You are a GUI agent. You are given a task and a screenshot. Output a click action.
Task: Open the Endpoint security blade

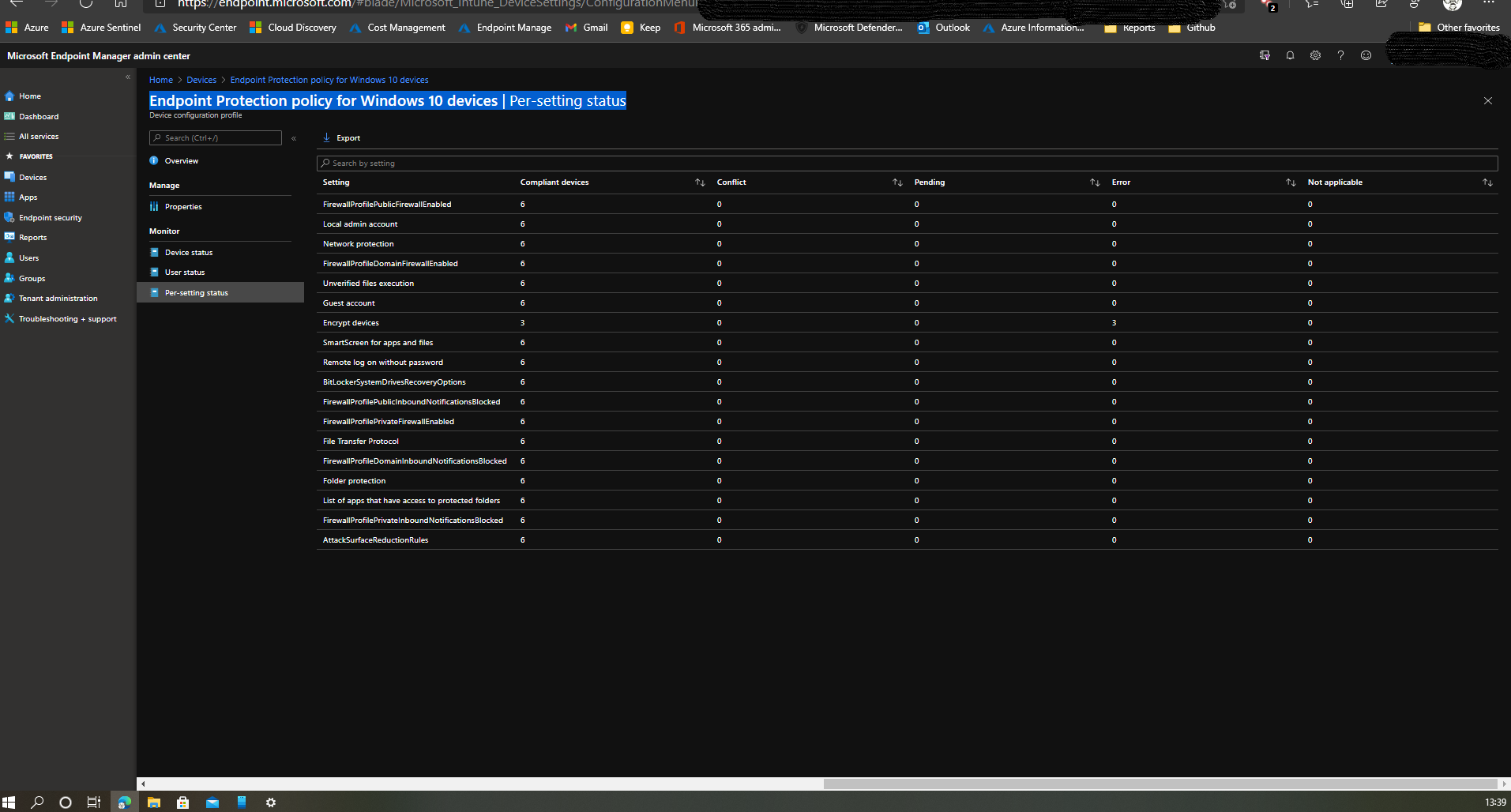pyautogui.click(x=50, y=217)
